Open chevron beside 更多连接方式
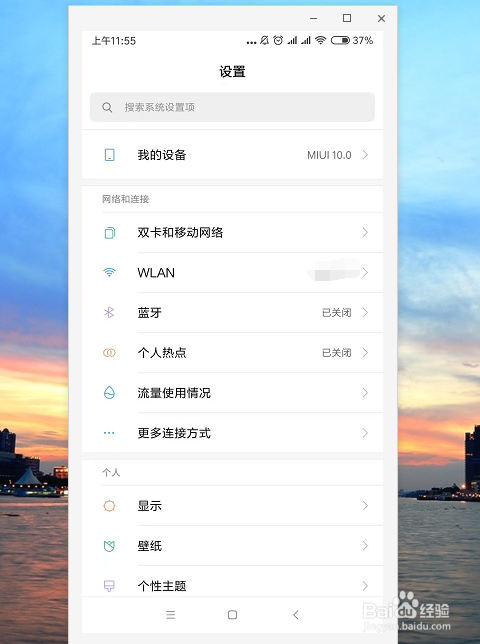480x644 pixels. 365,433
